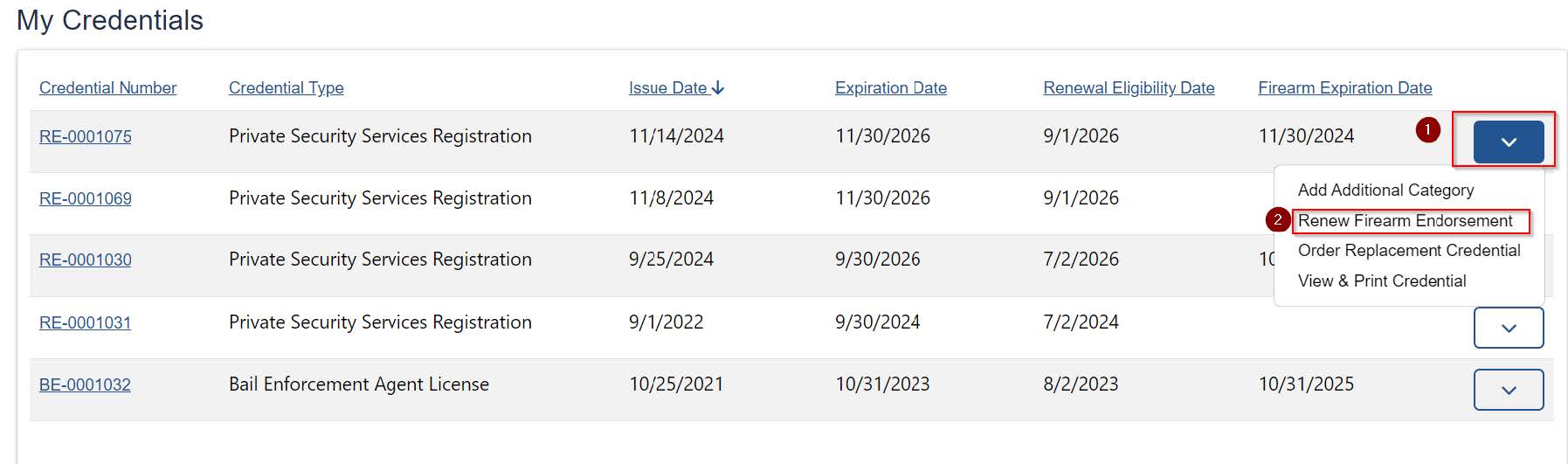1568x464 pixels.
Task: Open credential RE-0001075 link
Action: click(x=86, y=136)
